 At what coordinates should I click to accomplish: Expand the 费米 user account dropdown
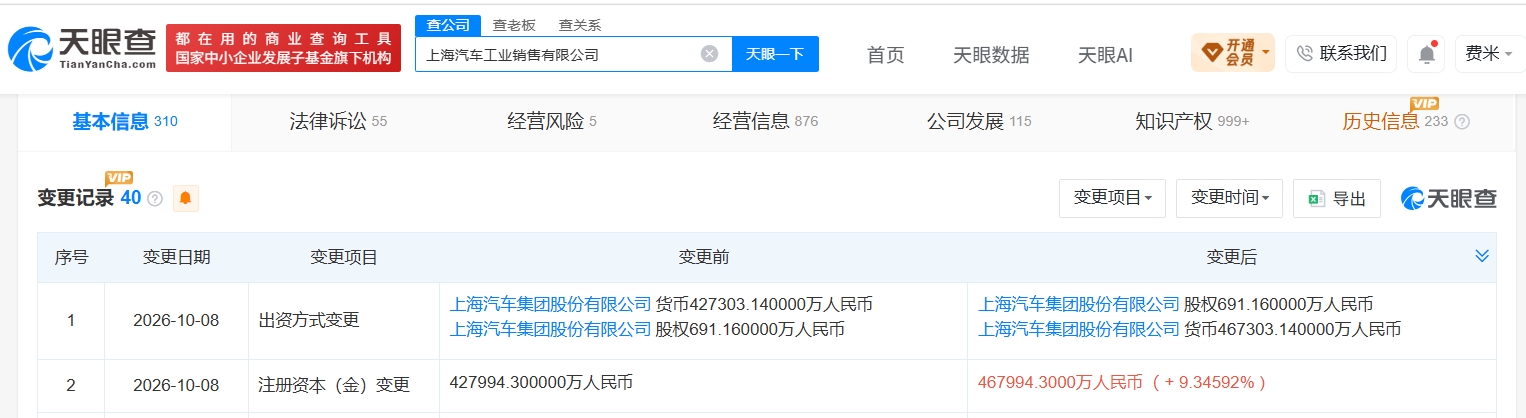tap(1489, 54)
